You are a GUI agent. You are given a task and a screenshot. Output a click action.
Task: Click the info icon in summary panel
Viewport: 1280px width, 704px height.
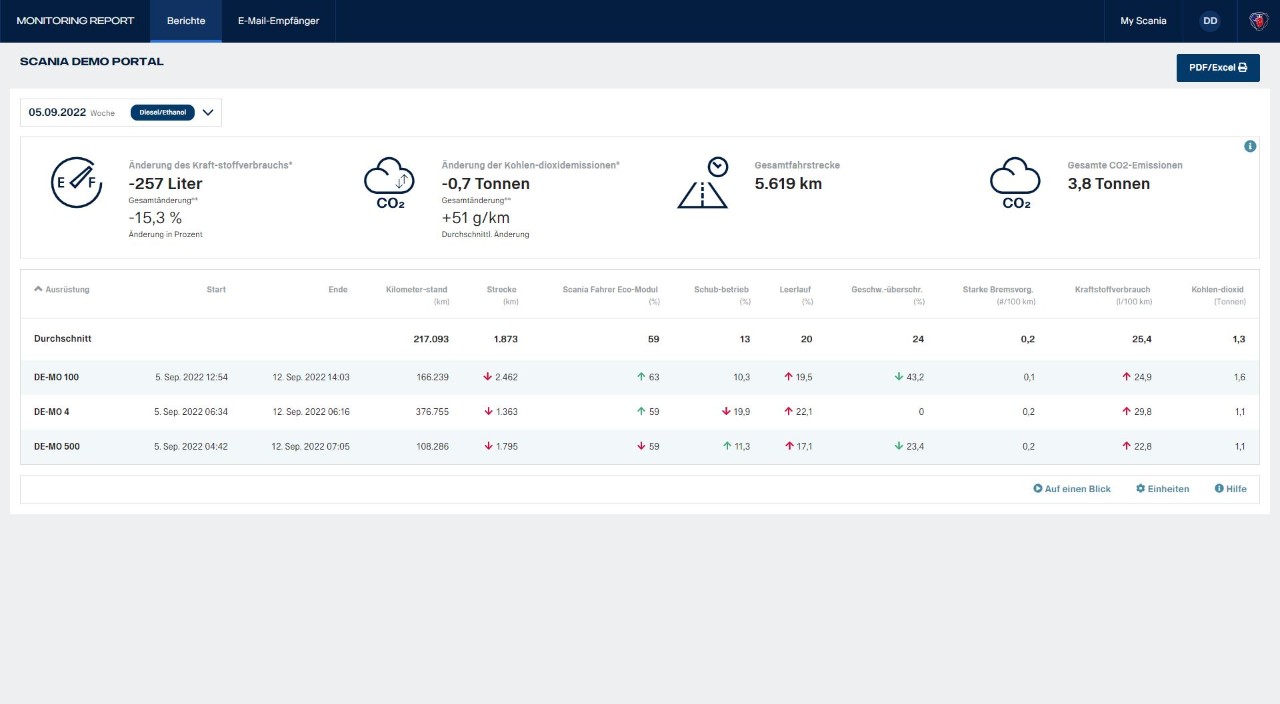click(1250, 146)
